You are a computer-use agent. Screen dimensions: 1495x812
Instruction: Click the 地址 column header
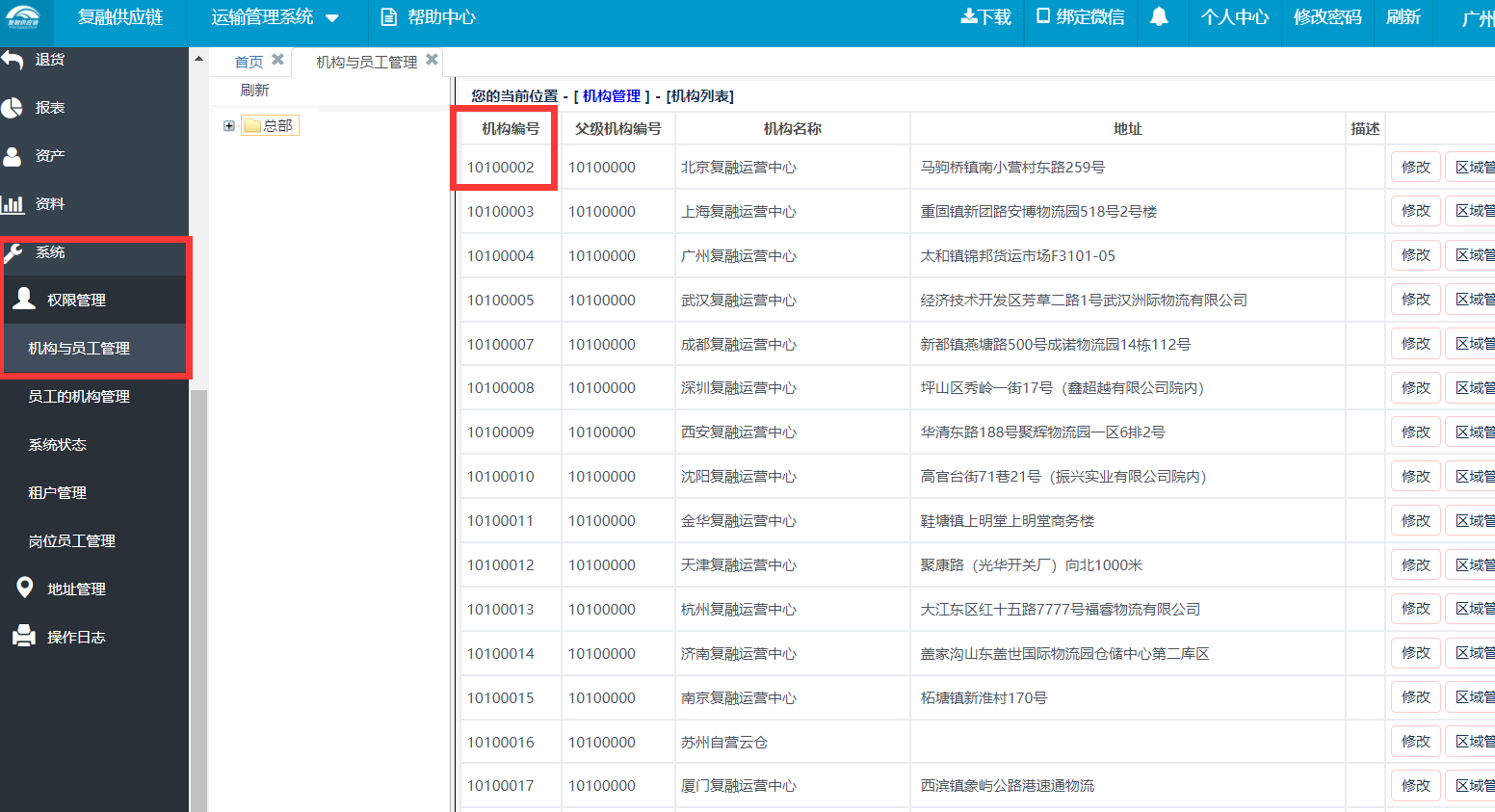(1127, 129)
